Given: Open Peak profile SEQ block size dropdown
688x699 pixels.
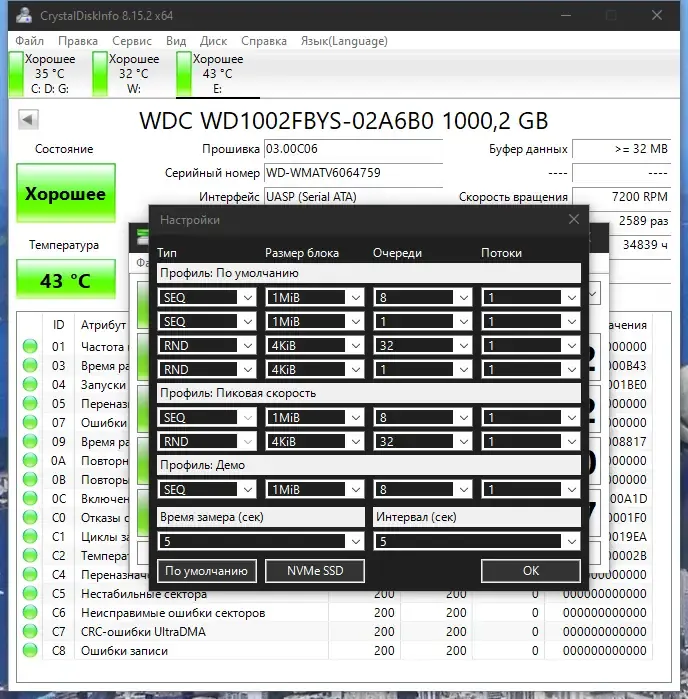Looking at the screenshot, I should click(315, 417).
